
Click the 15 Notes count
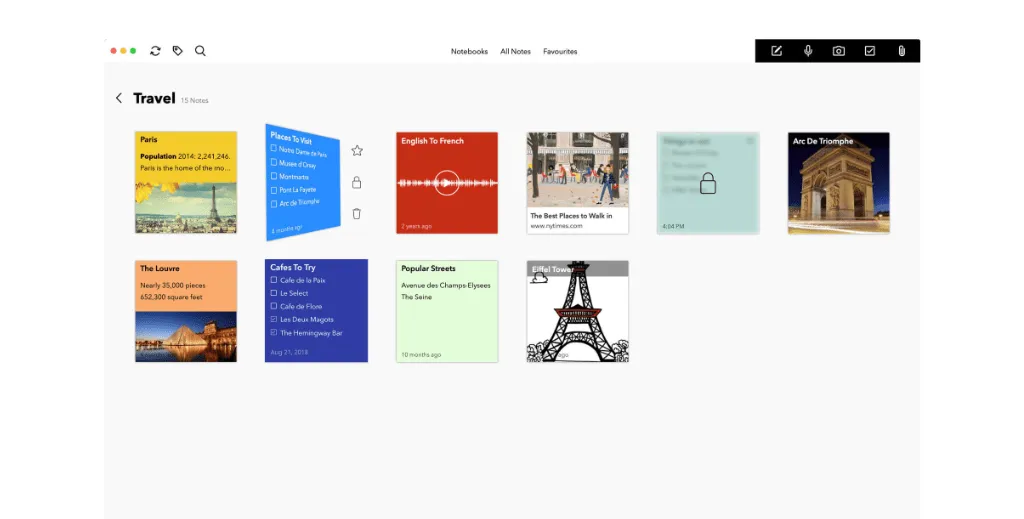tap(195, 101)
